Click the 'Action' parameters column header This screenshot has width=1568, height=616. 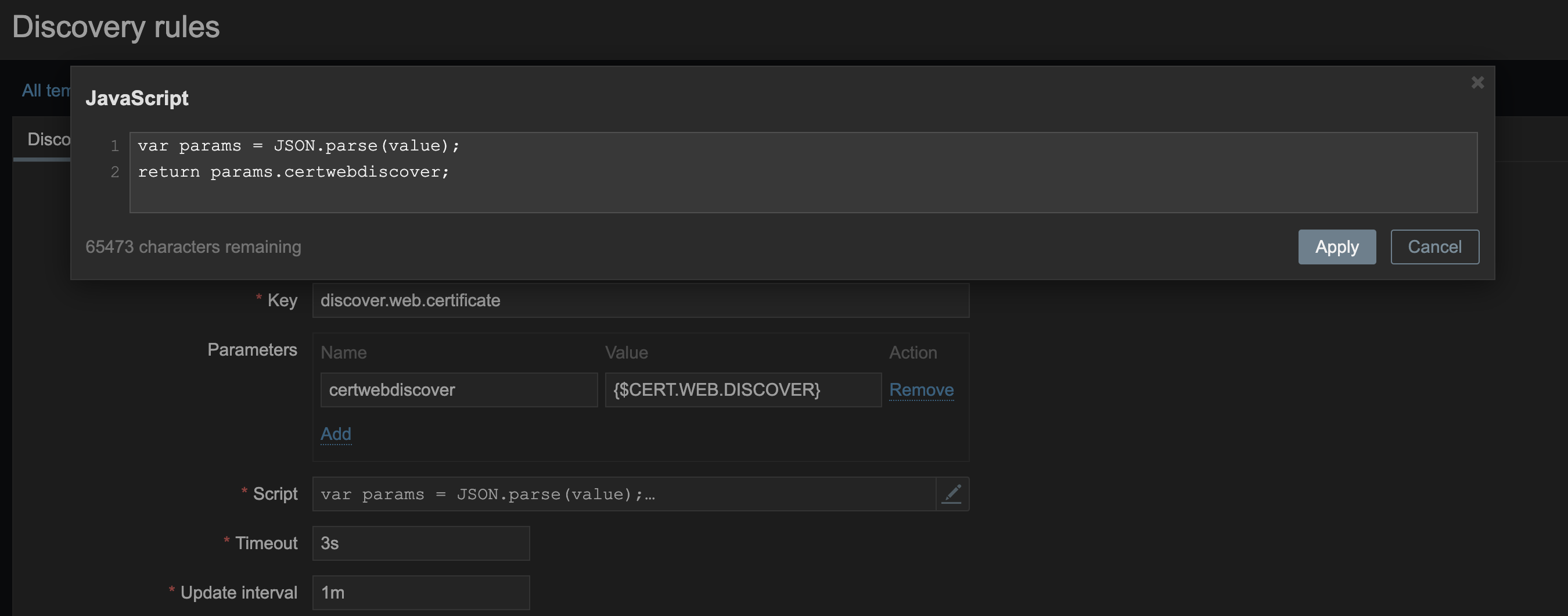(913, 353)
